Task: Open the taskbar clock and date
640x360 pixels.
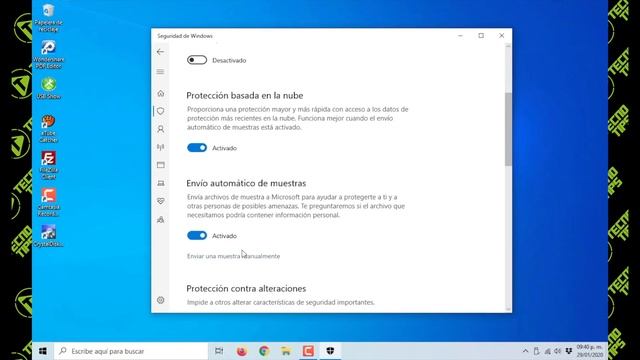Action: [x=590, y=351]
